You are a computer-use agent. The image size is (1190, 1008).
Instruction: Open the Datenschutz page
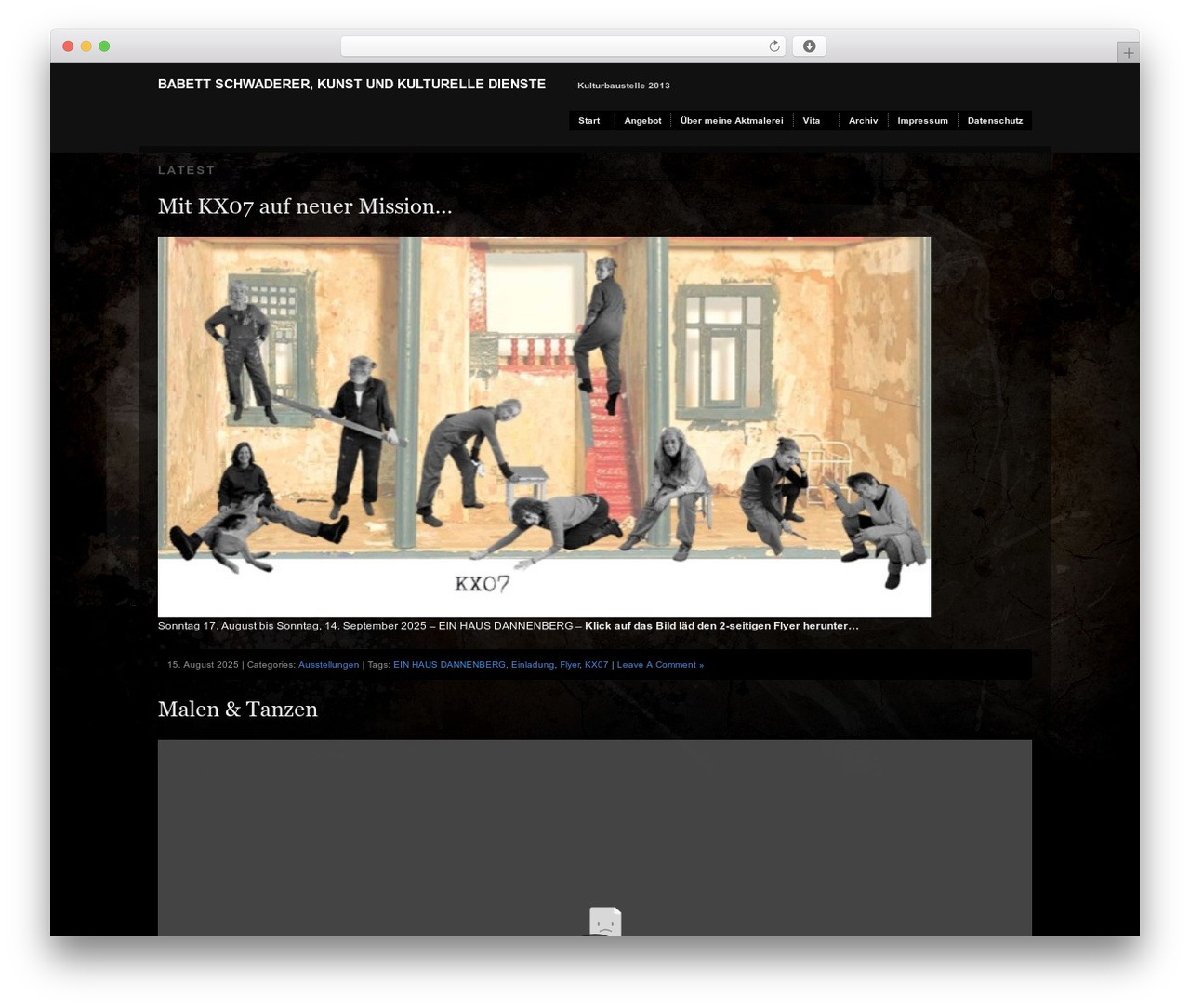995,121
